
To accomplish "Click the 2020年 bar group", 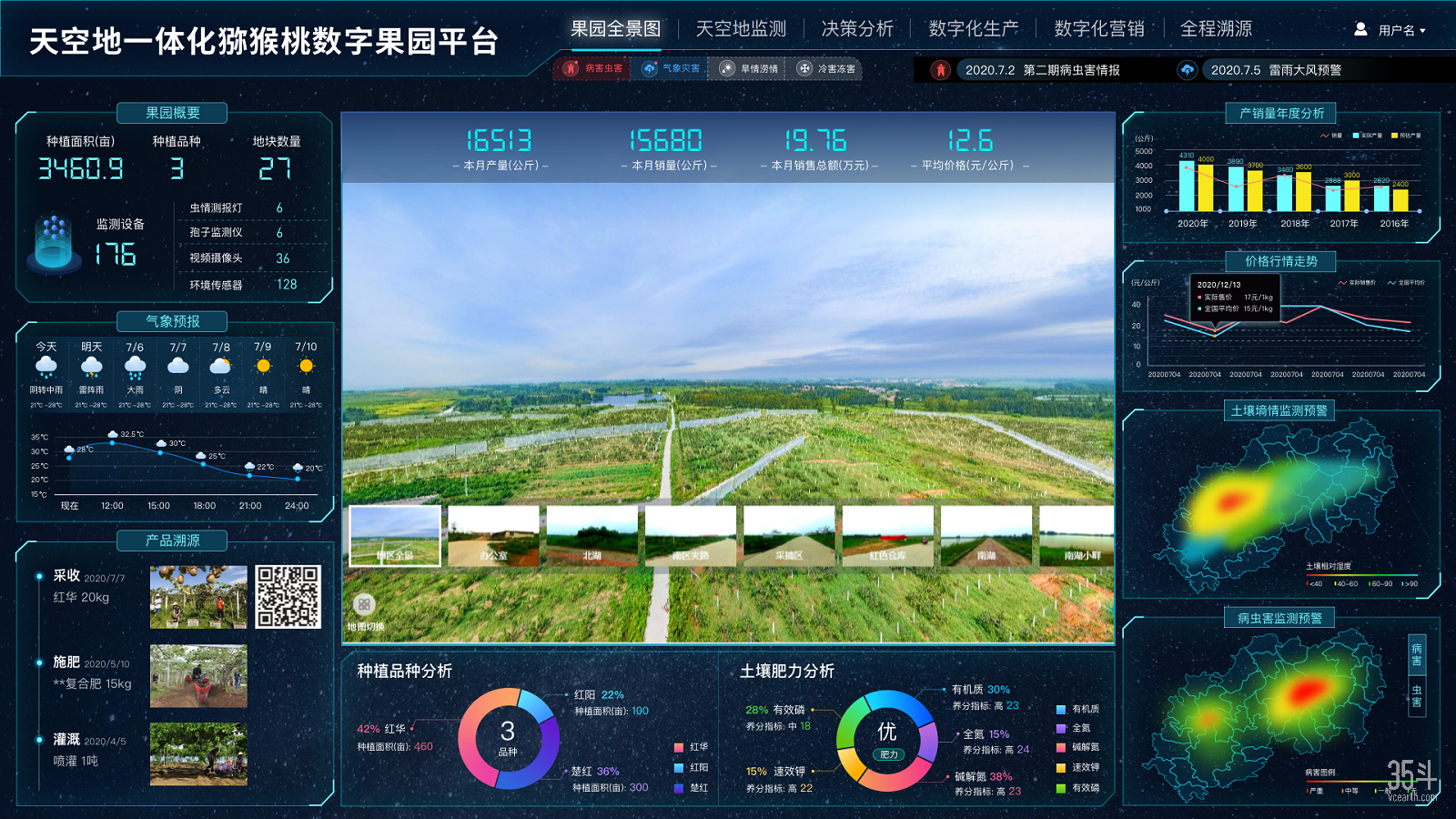I will 1194,185.
